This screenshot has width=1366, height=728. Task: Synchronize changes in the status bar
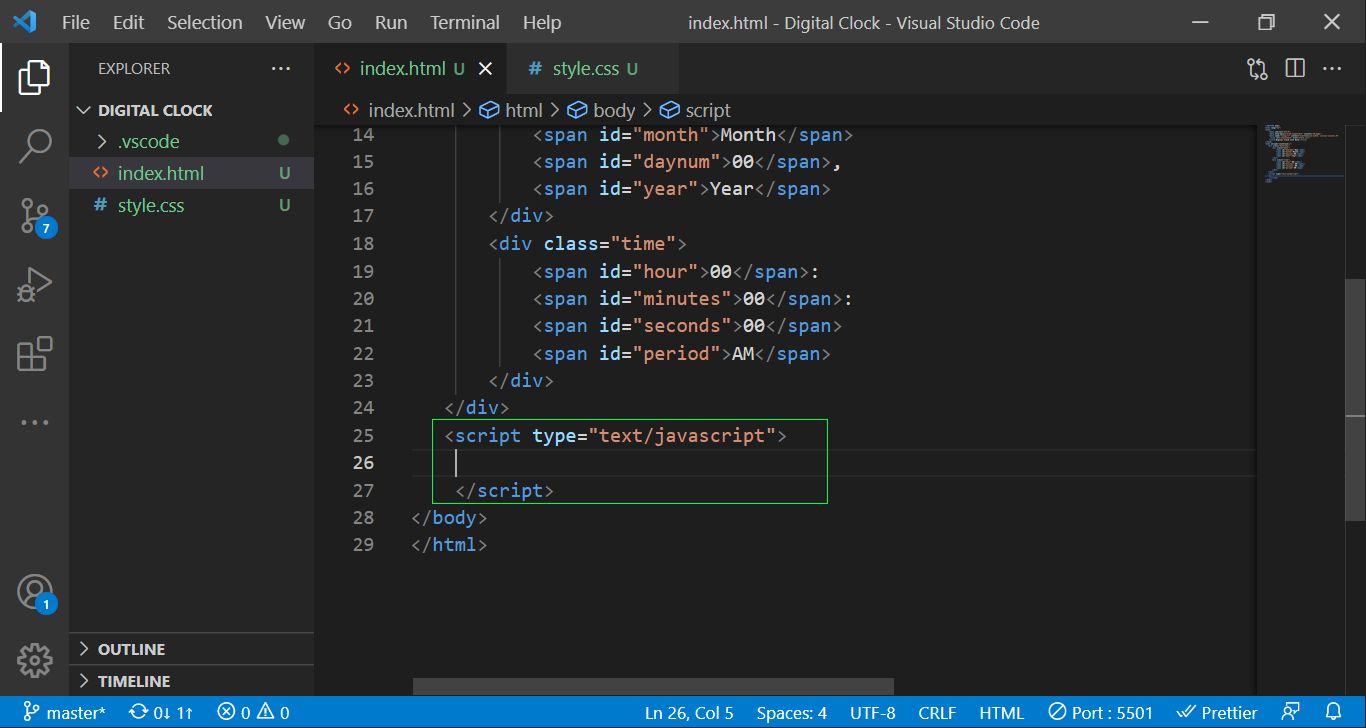[161, 713]
